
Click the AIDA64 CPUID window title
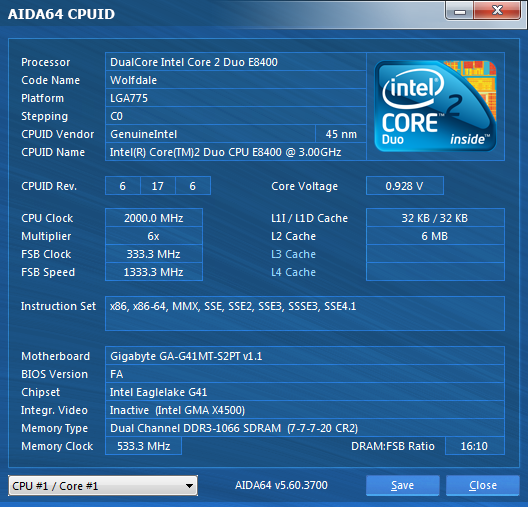(x=61, y=14)
